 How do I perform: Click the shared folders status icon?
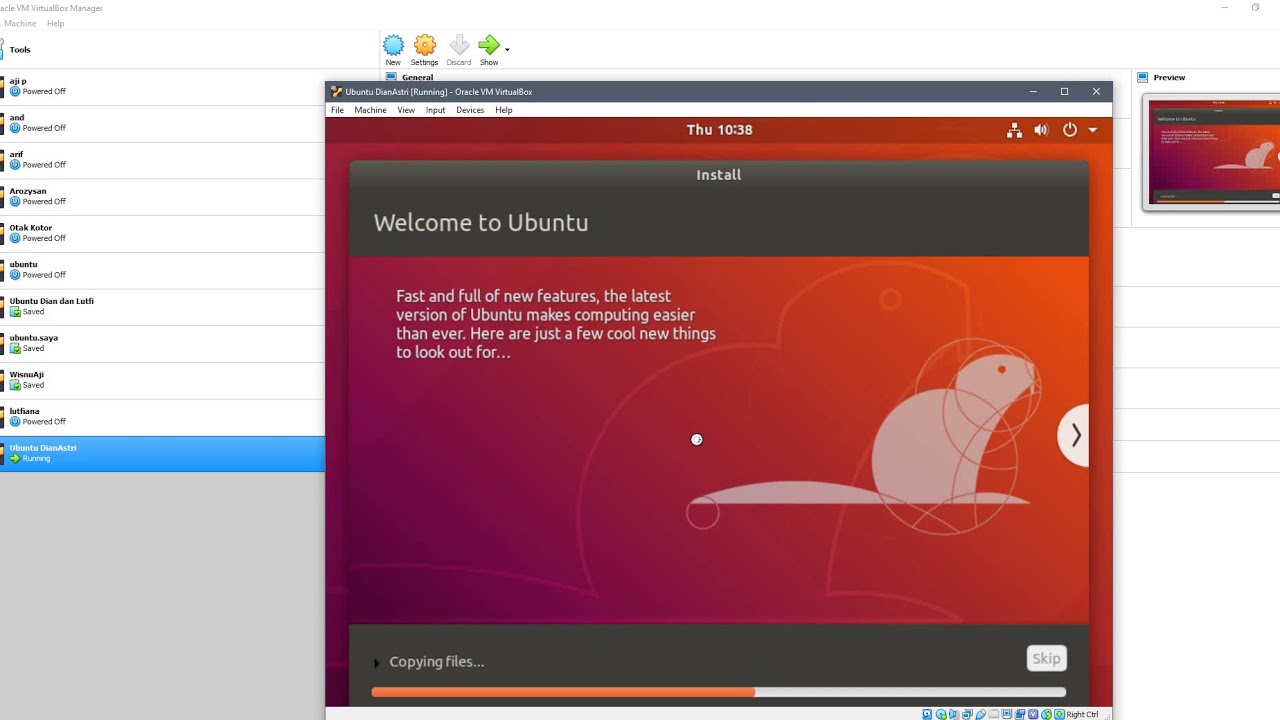coord(994,714)
